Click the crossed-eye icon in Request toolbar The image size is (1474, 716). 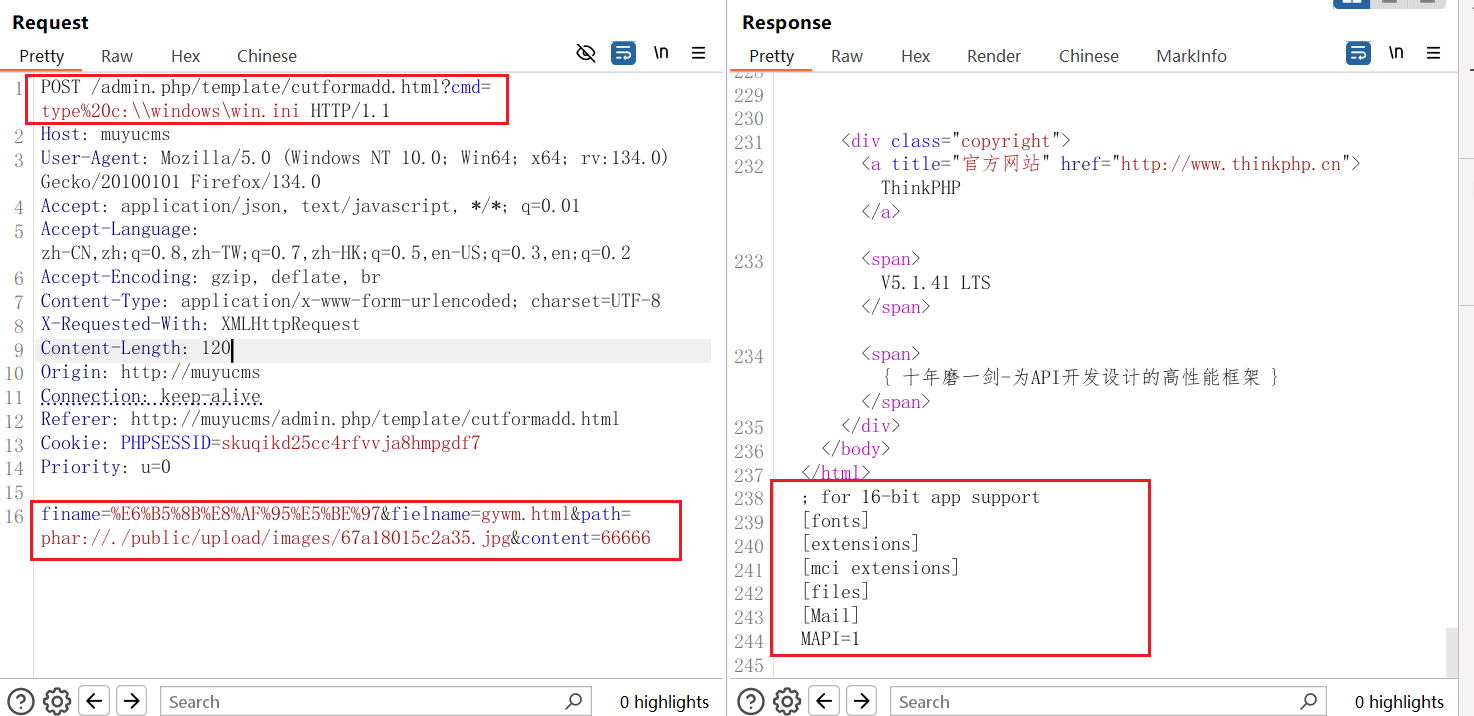coord(587,53)
